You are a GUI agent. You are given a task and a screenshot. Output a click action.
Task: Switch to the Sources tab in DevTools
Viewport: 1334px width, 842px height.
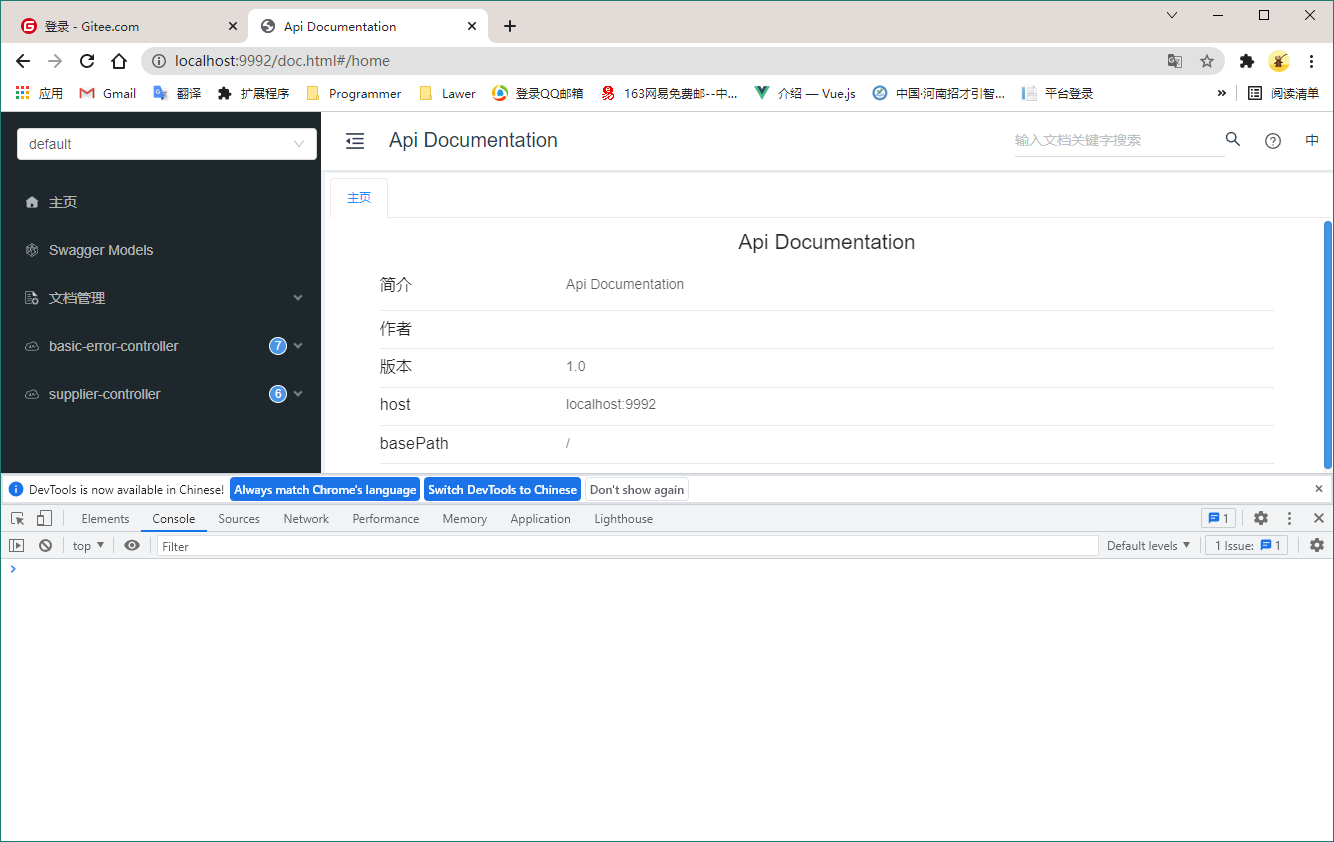pos(239,518)
